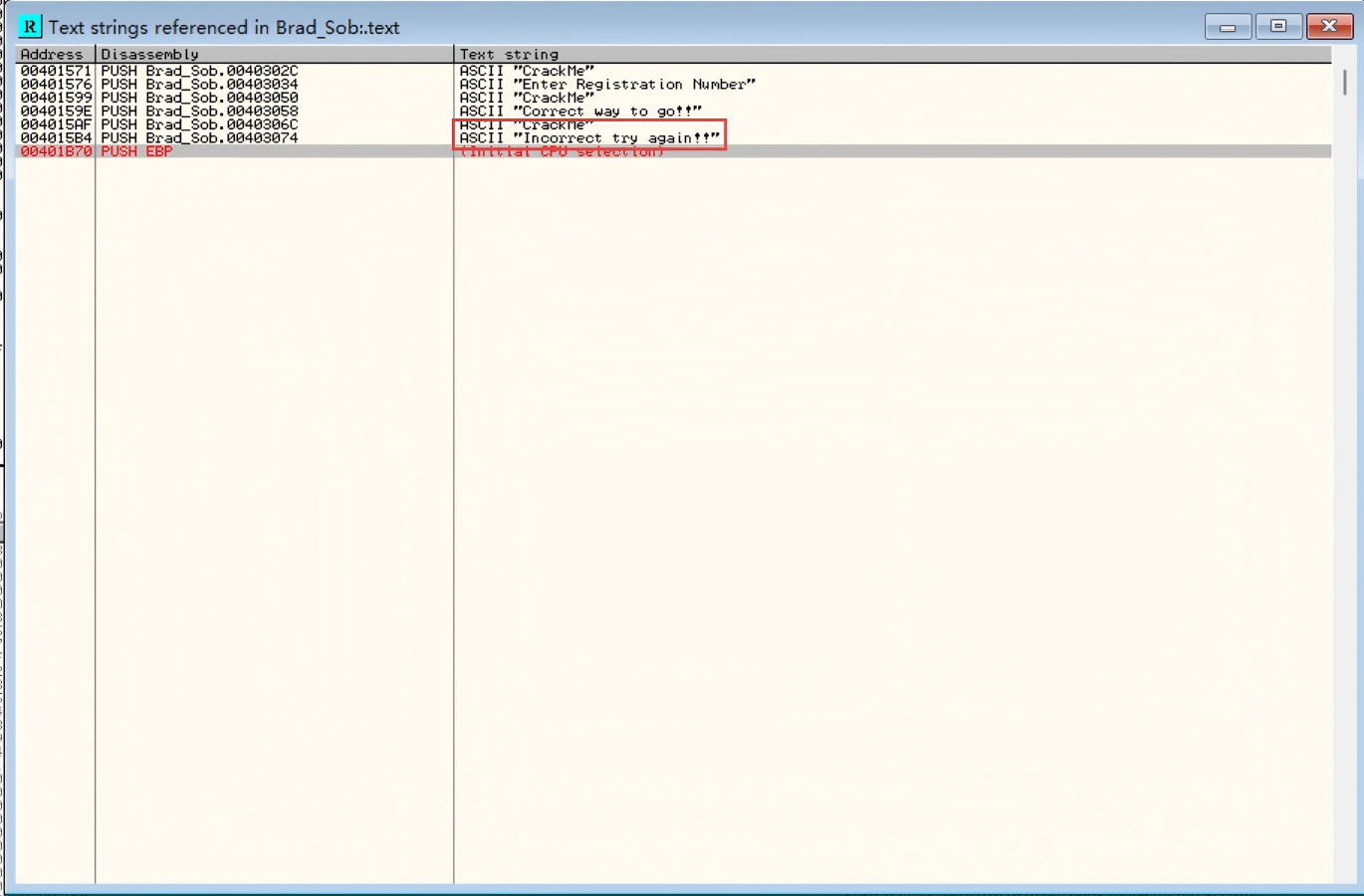1364x896 pixels.
Task: Click address 00401576 in the list
Action: [x=56, y=85]
